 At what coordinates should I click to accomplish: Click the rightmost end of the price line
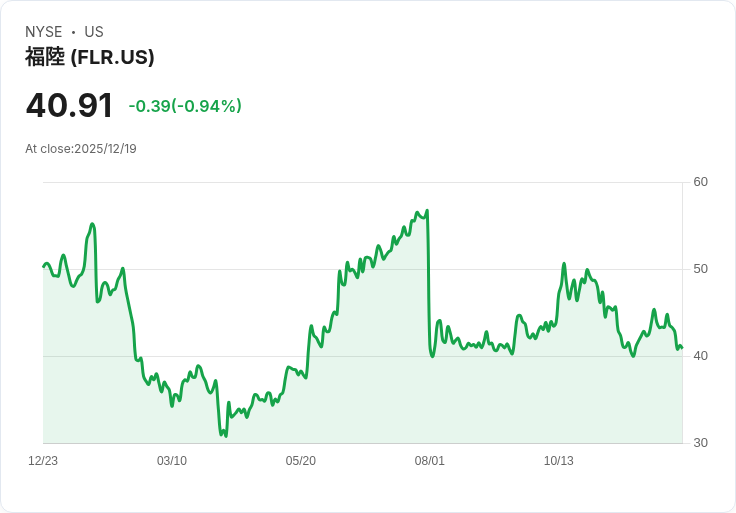point(681,348)
